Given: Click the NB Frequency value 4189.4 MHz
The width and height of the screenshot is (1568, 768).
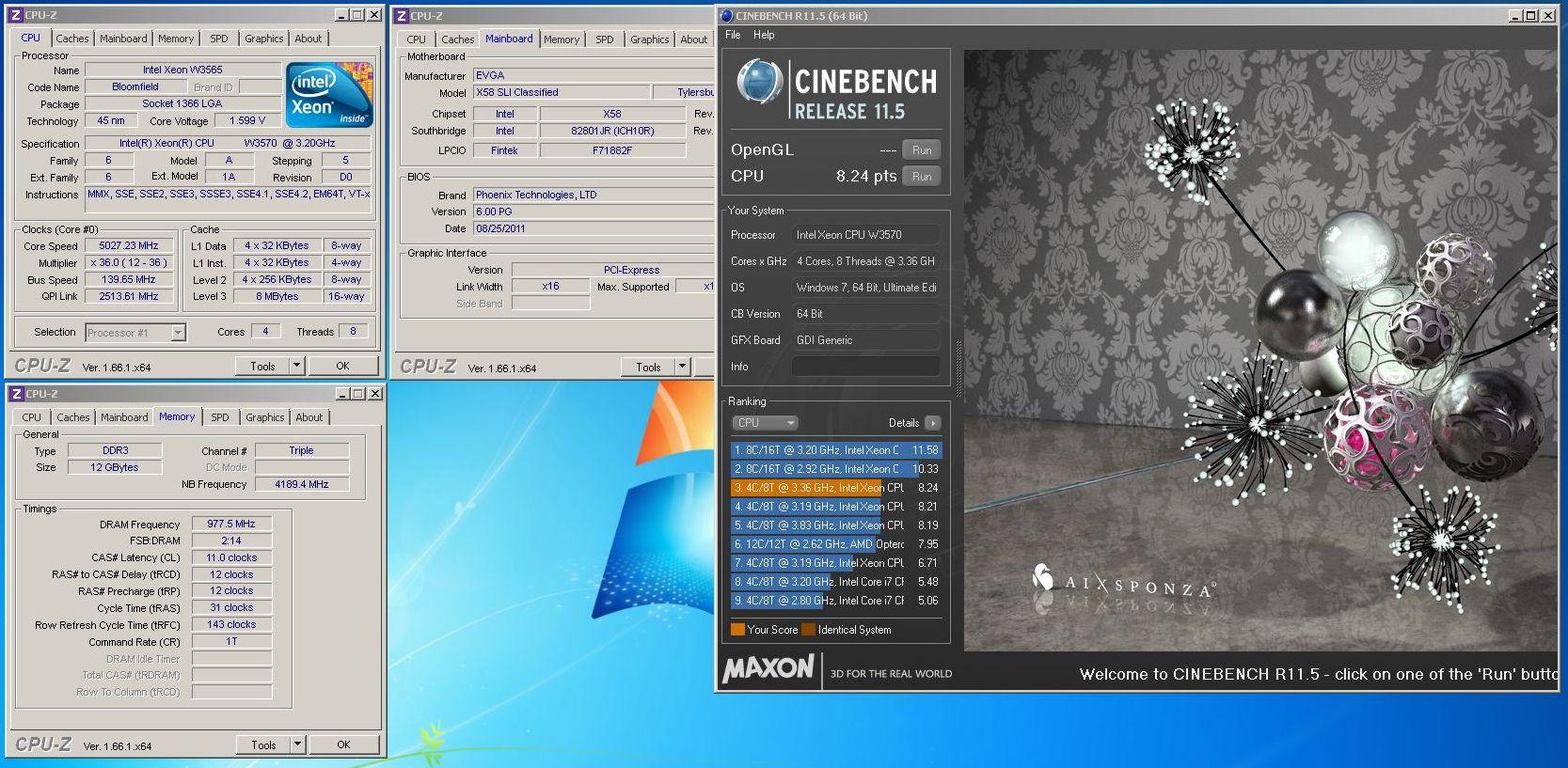Looking at the screenshot, I should (x=302, y=484).
